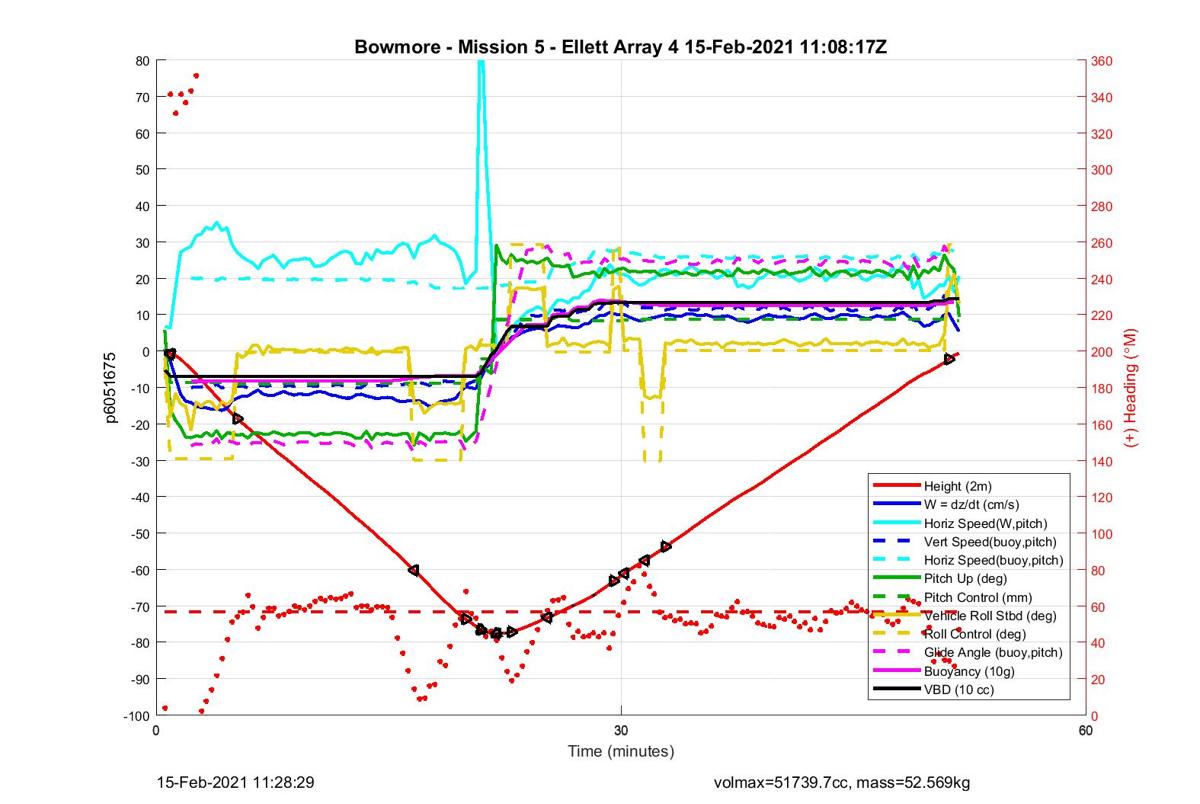1200x804 pixels.
Task: Select the 'Vehicle Roll Stbd (deg)' legend entry
Action: (x=989, y=616)
